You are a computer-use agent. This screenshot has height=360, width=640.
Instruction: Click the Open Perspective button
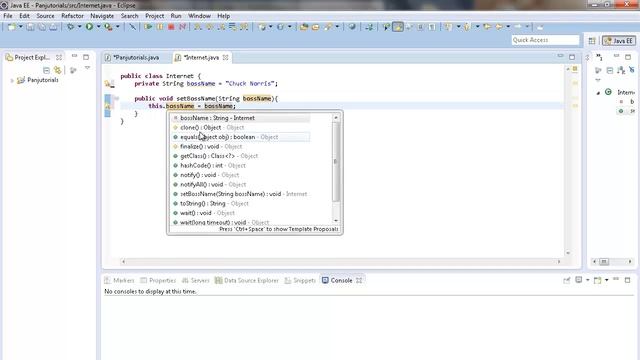592,41
